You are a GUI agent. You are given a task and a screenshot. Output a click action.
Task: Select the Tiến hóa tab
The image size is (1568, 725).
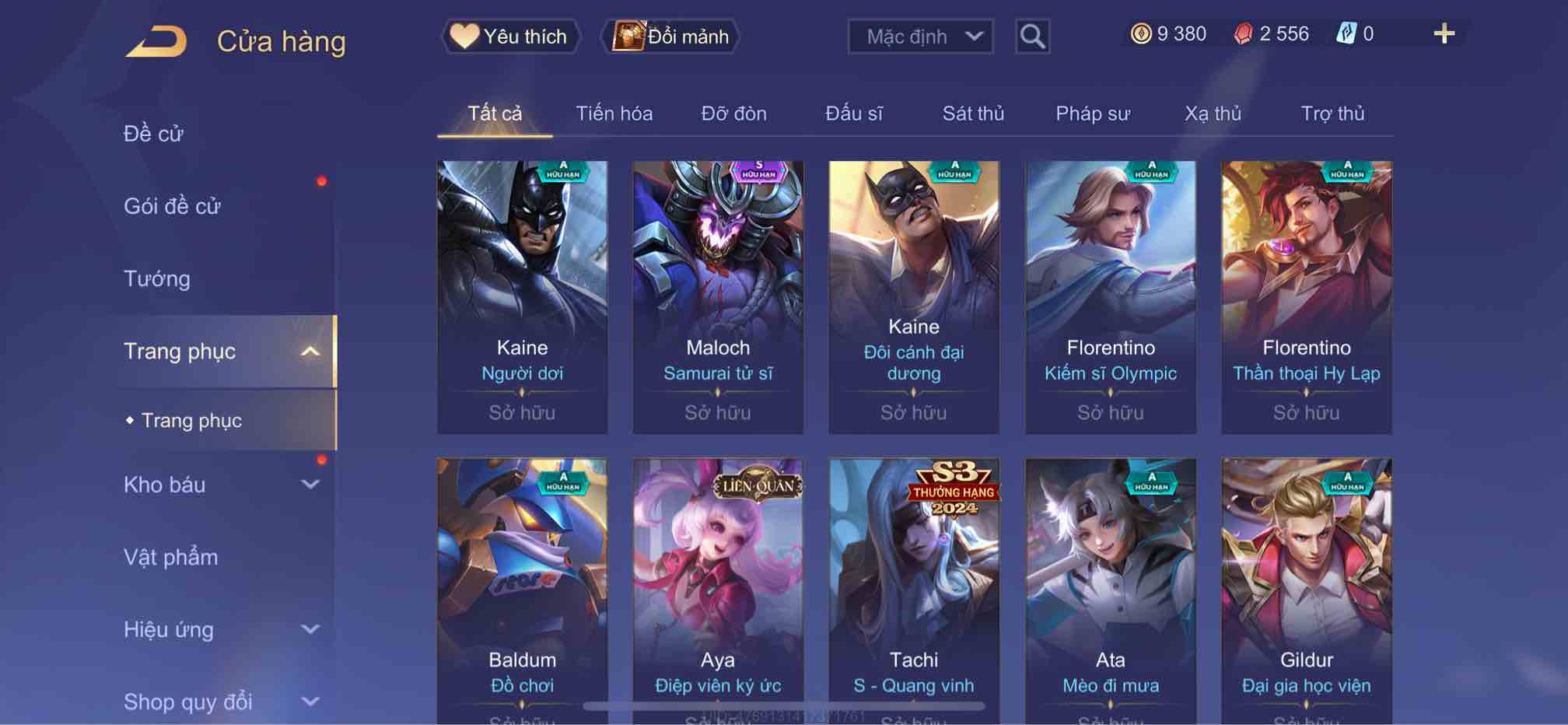pyautogui.click(x=614, y=114)
